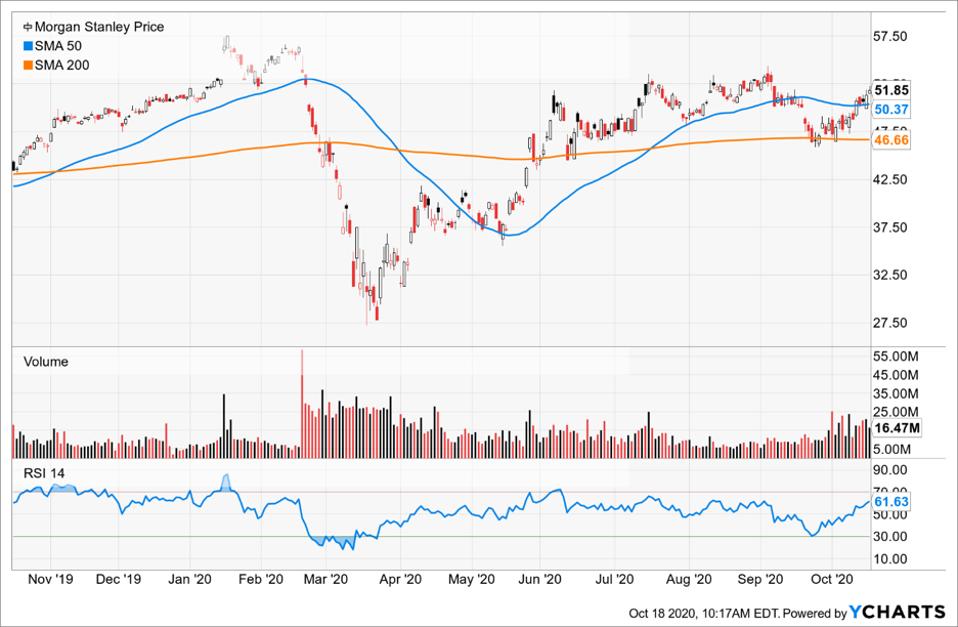Click the current price label 51.85
Viewport: 958px width, 627px height.
coord(891,90)
